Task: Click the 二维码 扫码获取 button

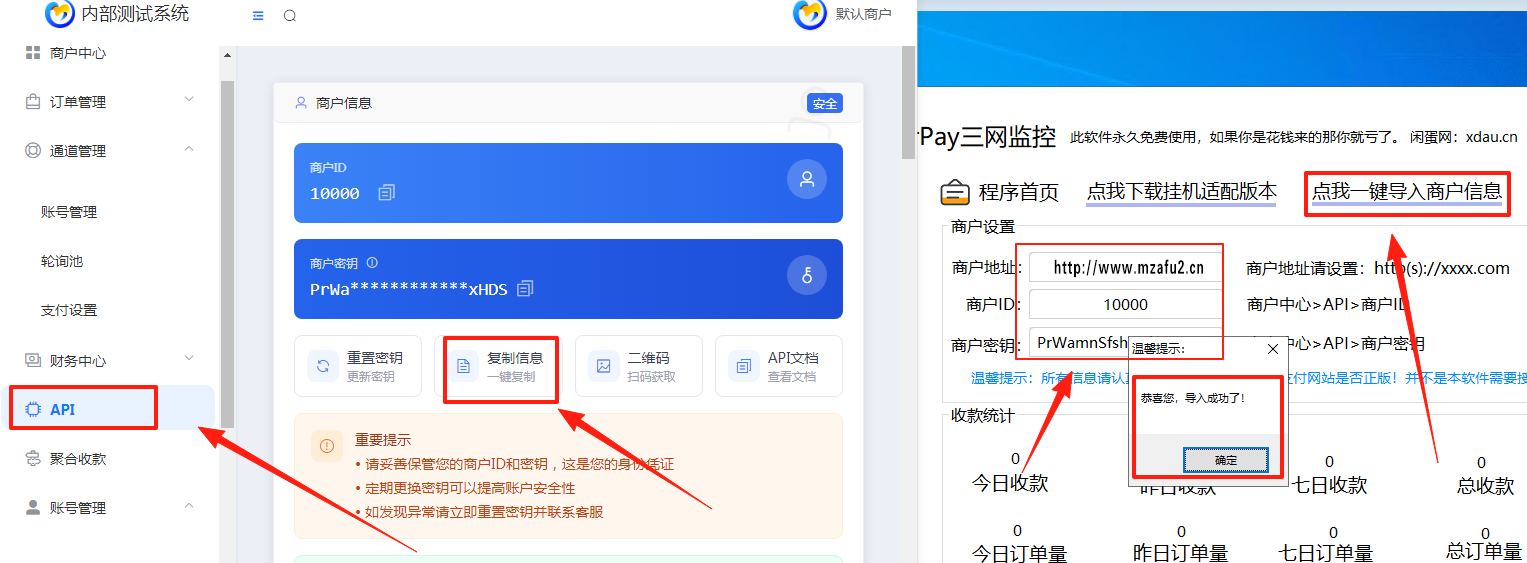Action: [x=639, y=366]
